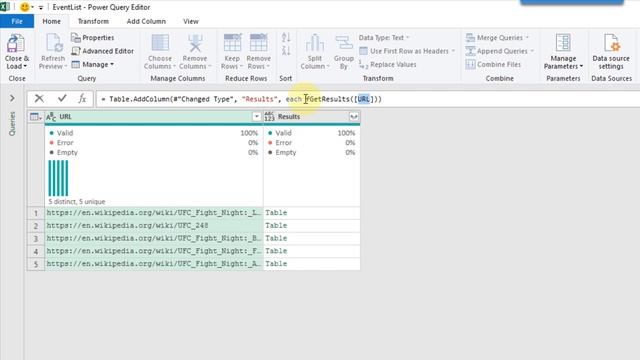Select the URL column header

click(x=154, y=117)
